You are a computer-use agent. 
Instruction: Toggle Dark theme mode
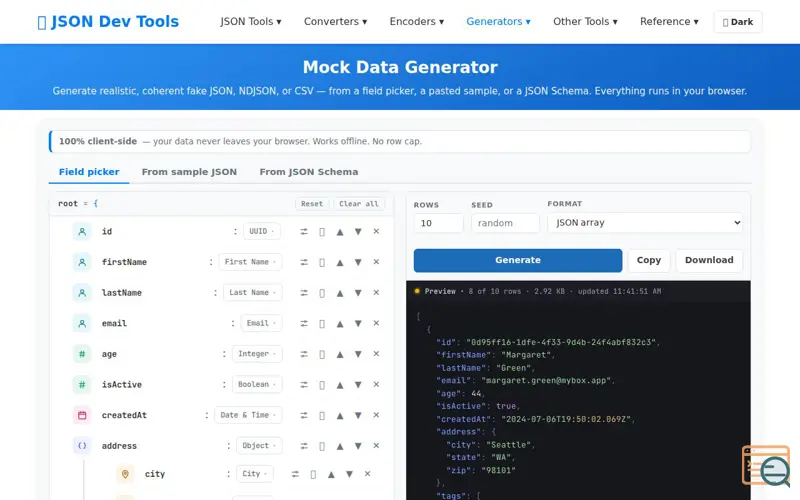point(738,22)
